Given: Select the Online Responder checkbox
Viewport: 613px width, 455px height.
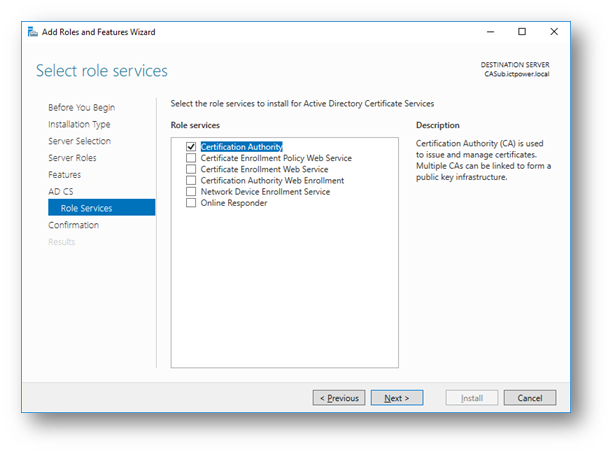Looking at the screenshot, I should (191, 203).
